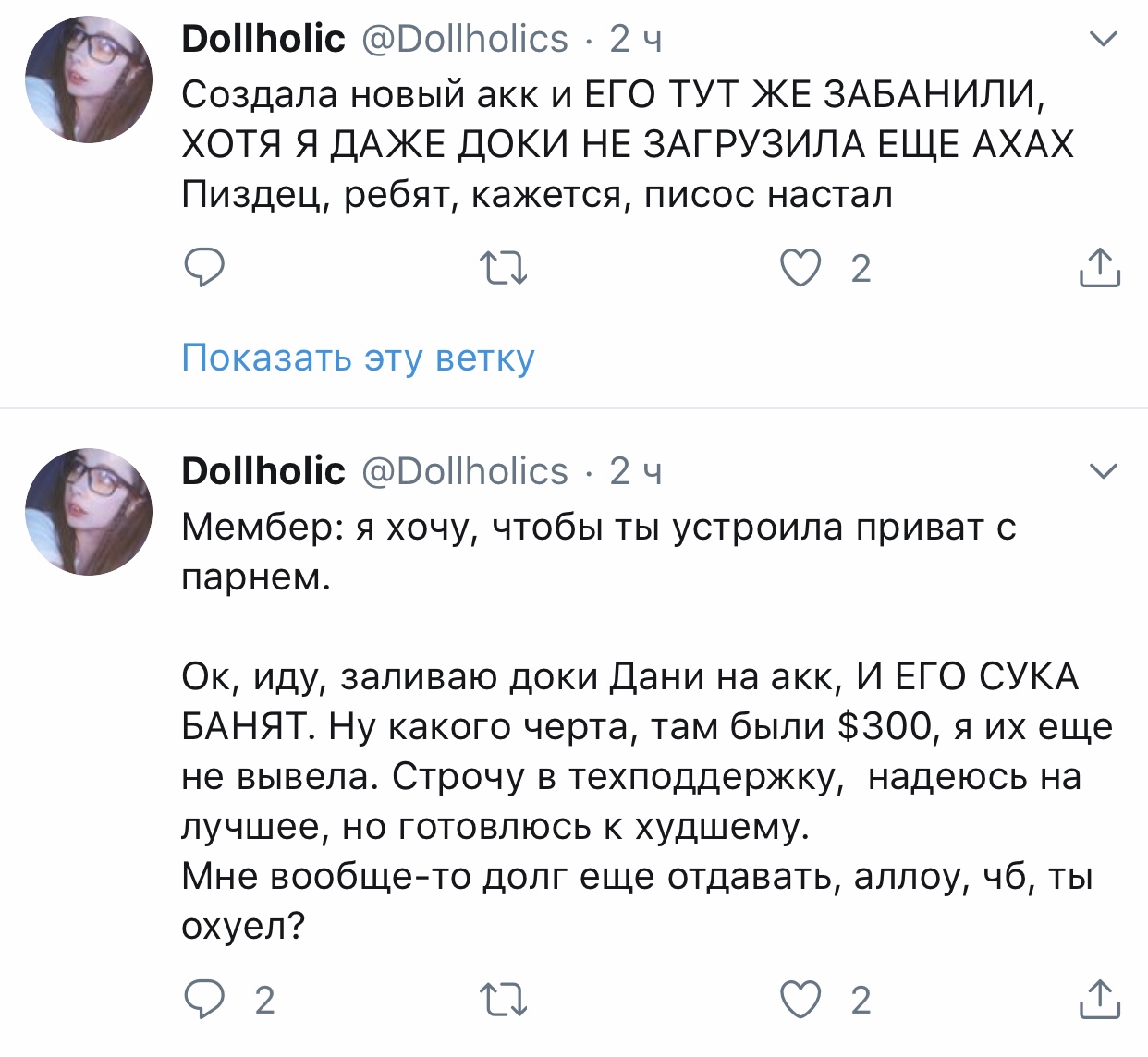Expand the second tweet's options chevron

click(x=1104, y=471)
